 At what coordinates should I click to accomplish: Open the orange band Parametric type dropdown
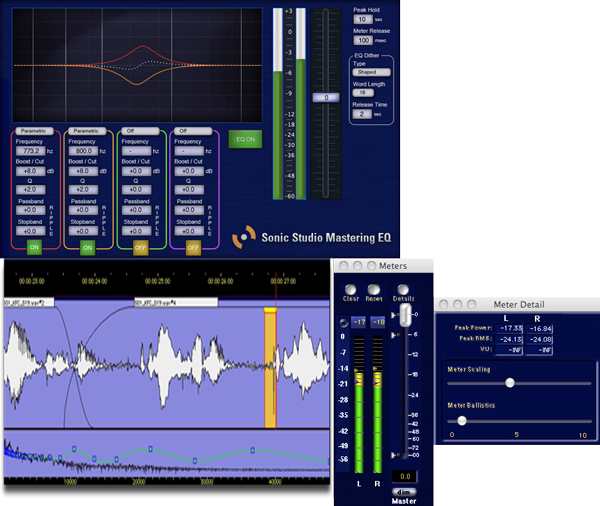[x=87, y=131]
